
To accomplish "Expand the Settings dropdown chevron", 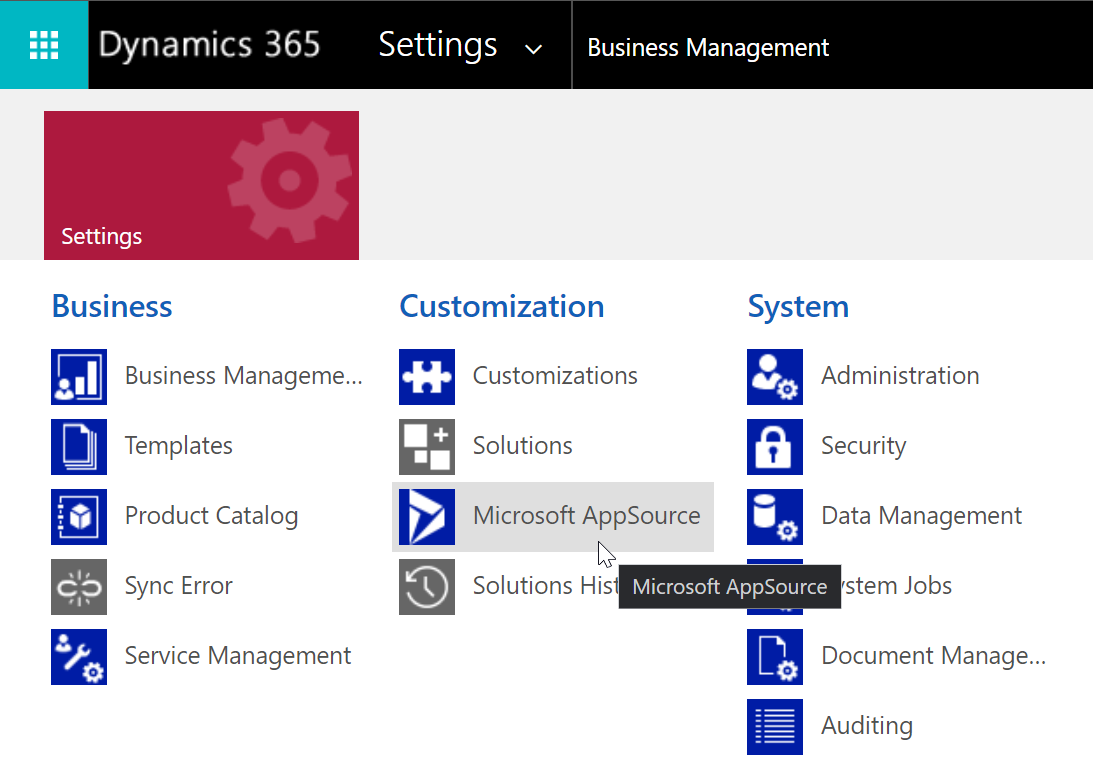I will [x=533, y=49].
